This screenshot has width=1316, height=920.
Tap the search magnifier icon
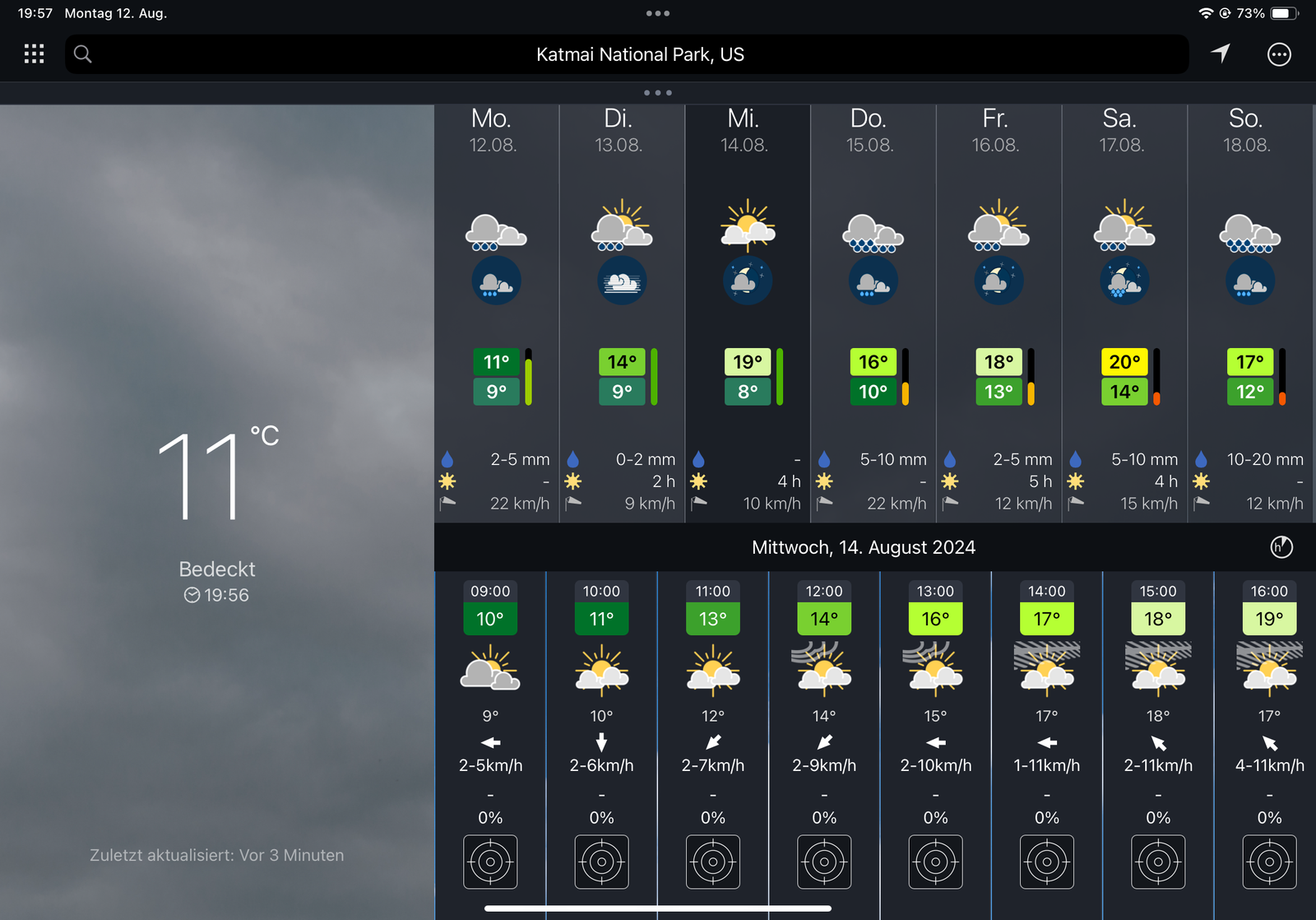pos(82,54)
